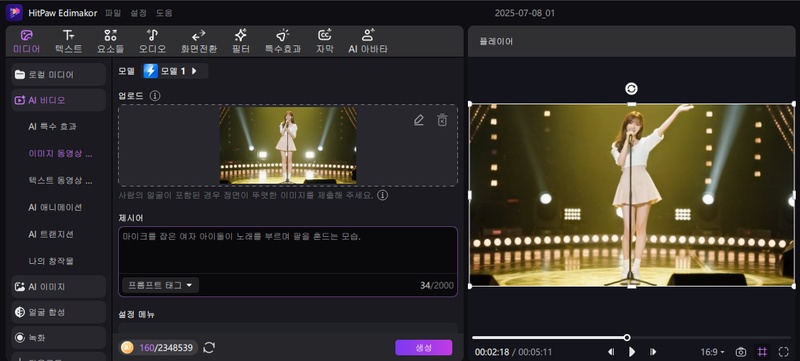Click the 플레이어 panel title
The image size is (800, 361).
(496, 41)
